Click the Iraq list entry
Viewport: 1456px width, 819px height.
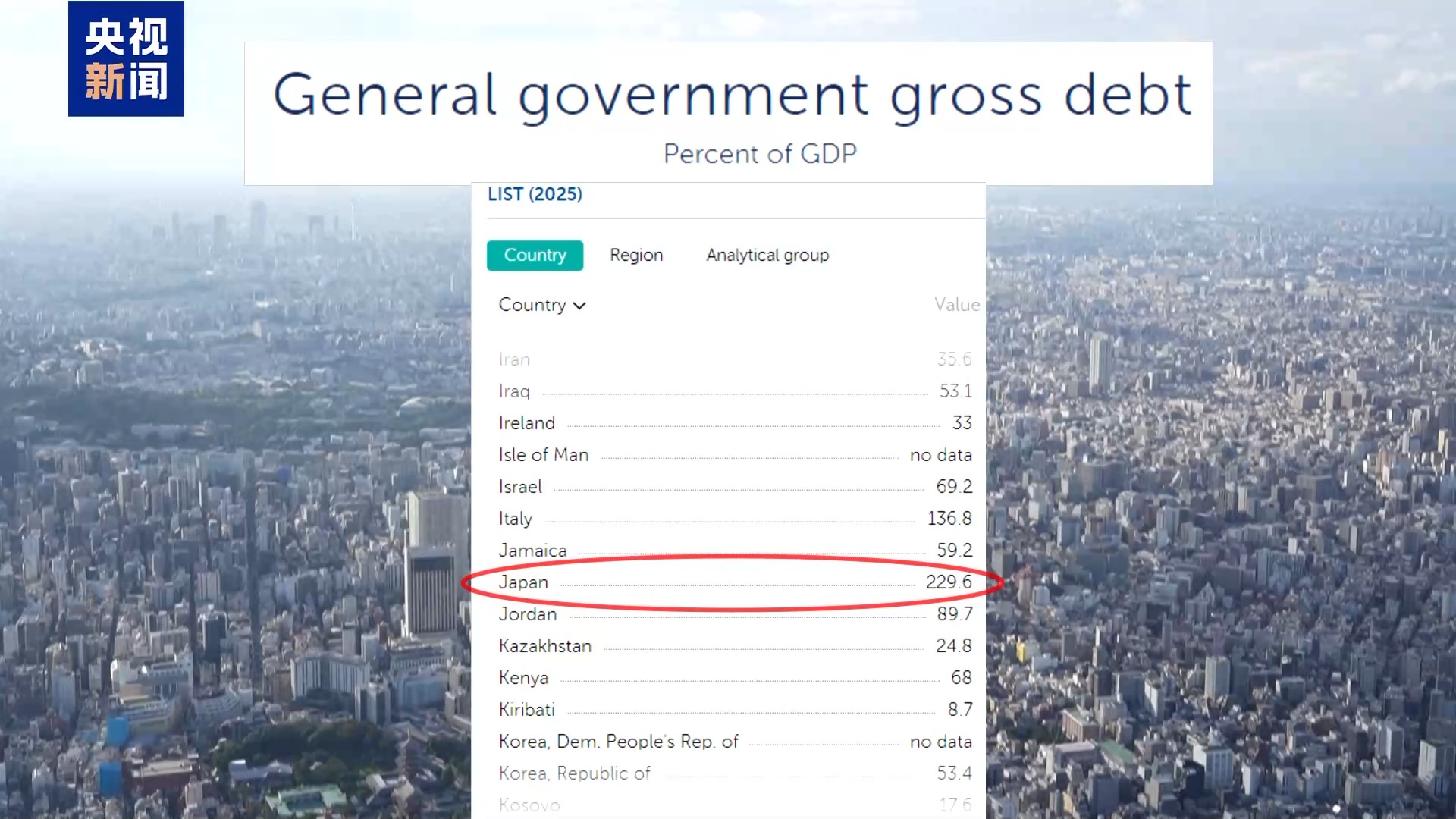(513, 391)
